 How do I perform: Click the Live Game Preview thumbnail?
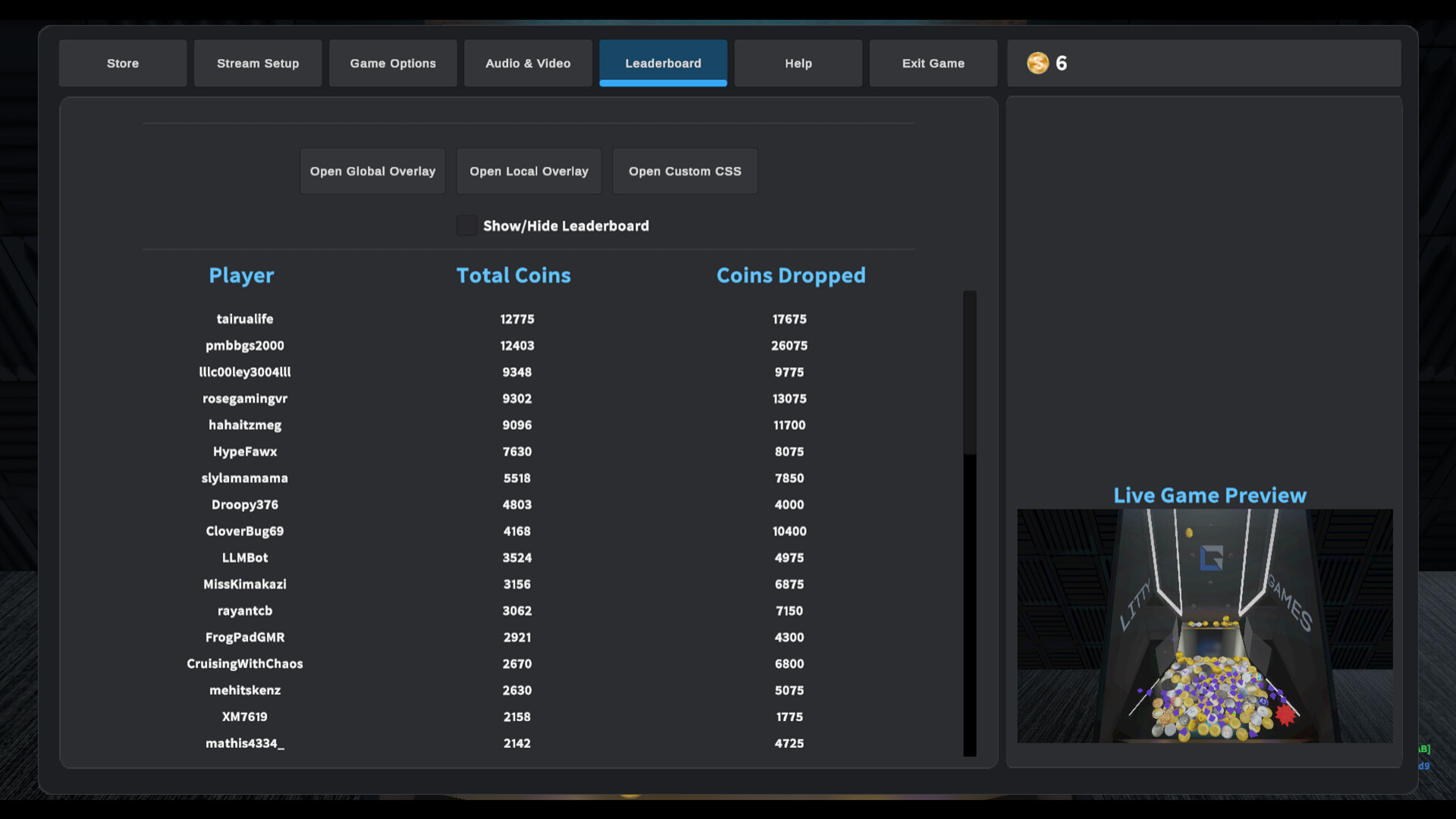[1204, 626]
